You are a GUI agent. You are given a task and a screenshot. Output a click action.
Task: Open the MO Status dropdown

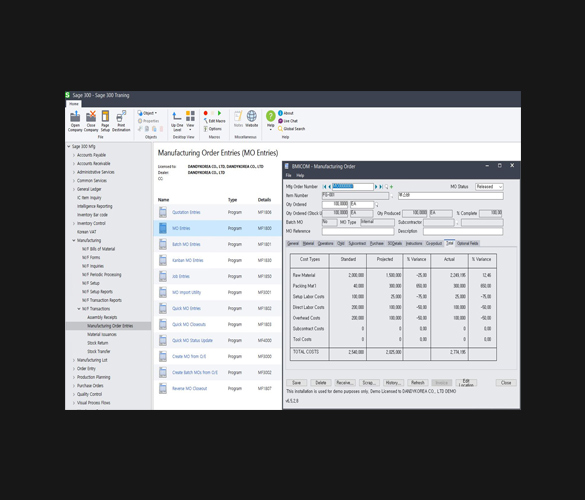[x=489, y=187]
